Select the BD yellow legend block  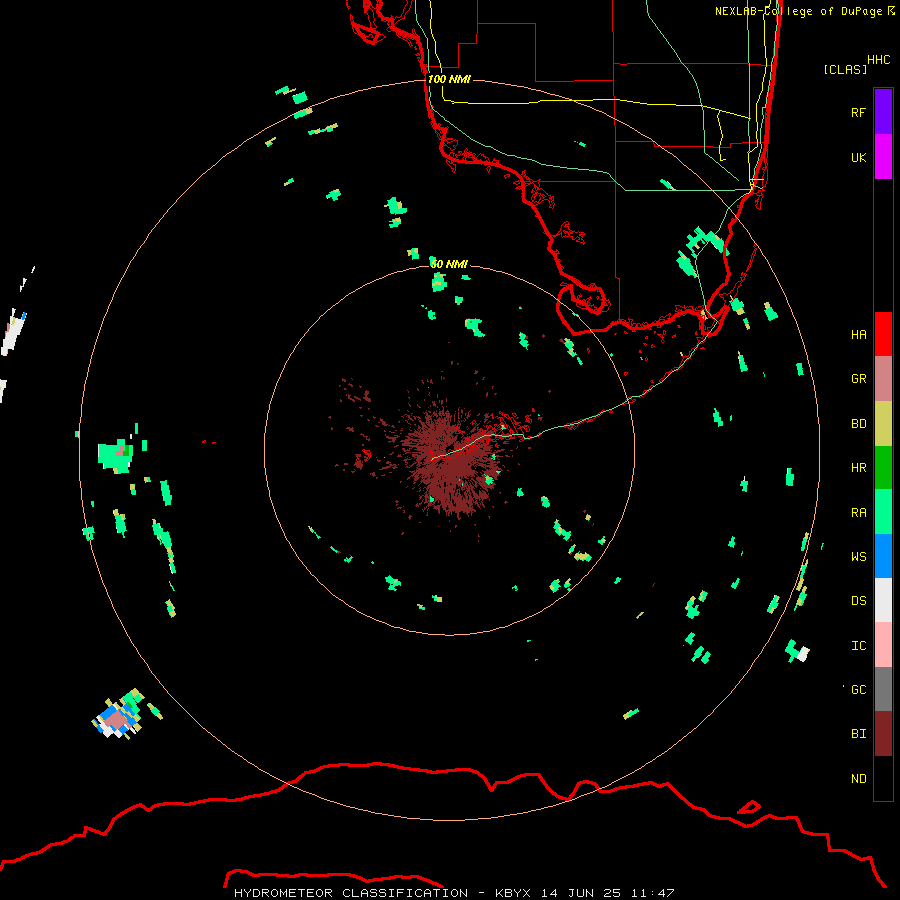coord(883,424)
